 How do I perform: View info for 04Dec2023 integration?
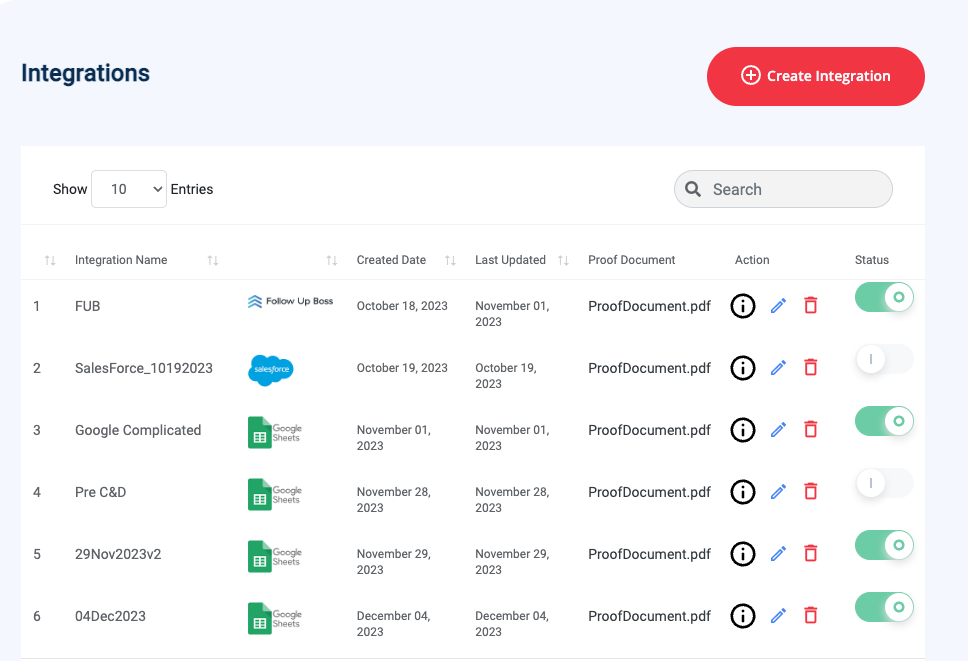742,616
